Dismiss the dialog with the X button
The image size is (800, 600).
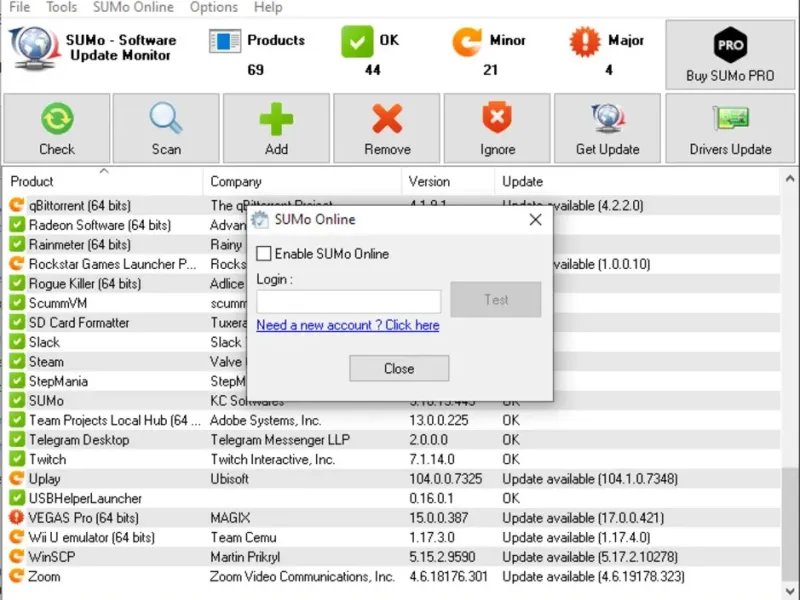point(535,220)
